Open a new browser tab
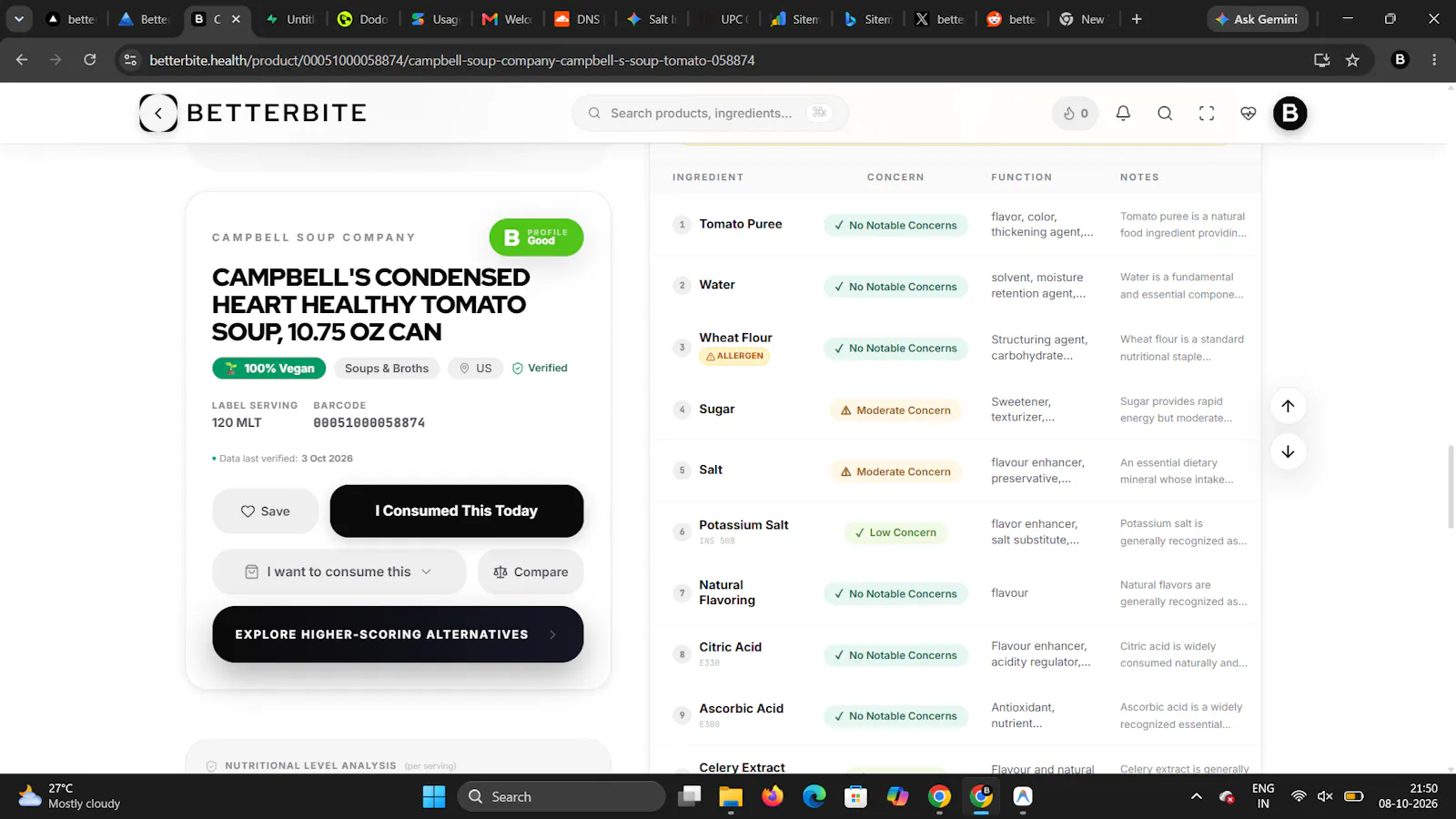Viewport: 1456px width, 819px height. tap(1137, 19)
